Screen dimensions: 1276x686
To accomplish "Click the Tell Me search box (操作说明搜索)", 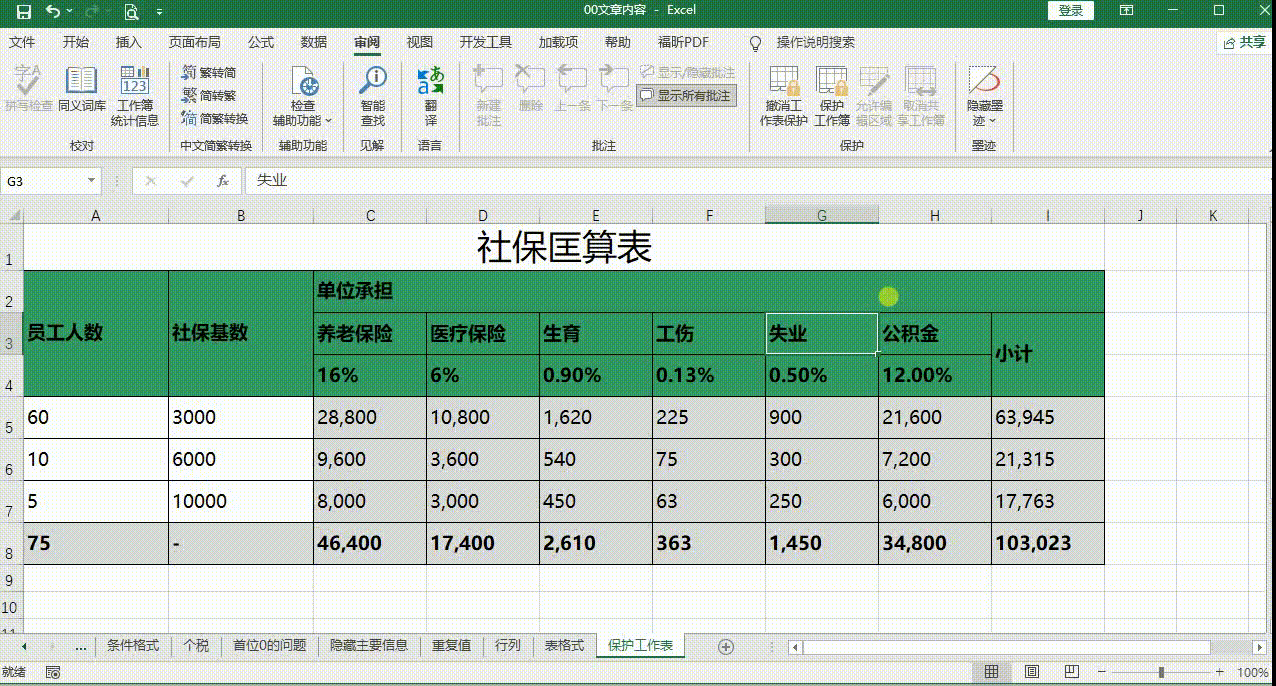I will click(816, 43).
